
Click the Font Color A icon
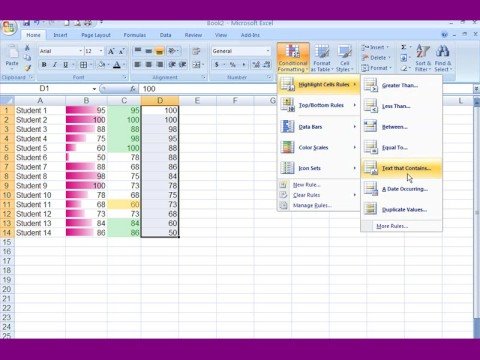pyautogui.click(x=117, y=65)
